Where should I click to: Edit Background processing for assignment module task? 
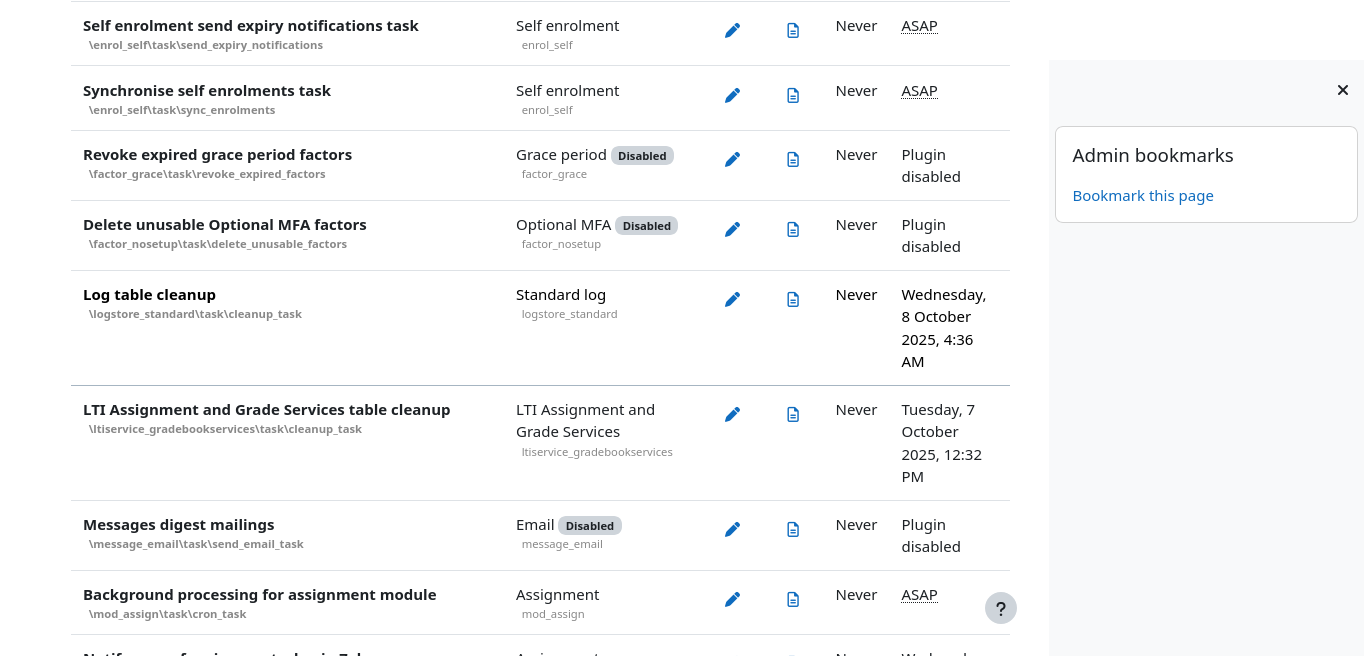point(732,599)
